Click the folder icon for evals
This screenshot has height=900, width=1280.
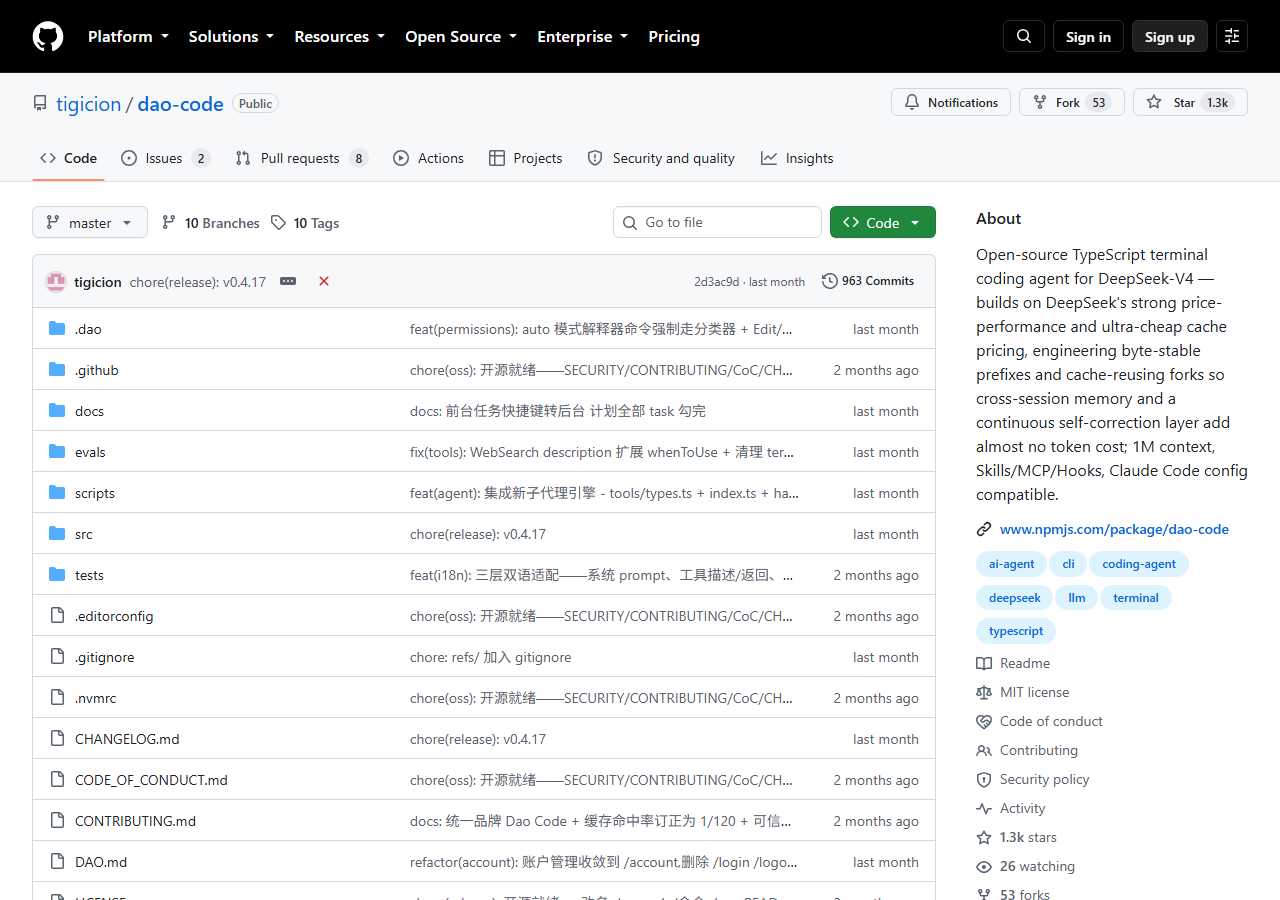57,452
